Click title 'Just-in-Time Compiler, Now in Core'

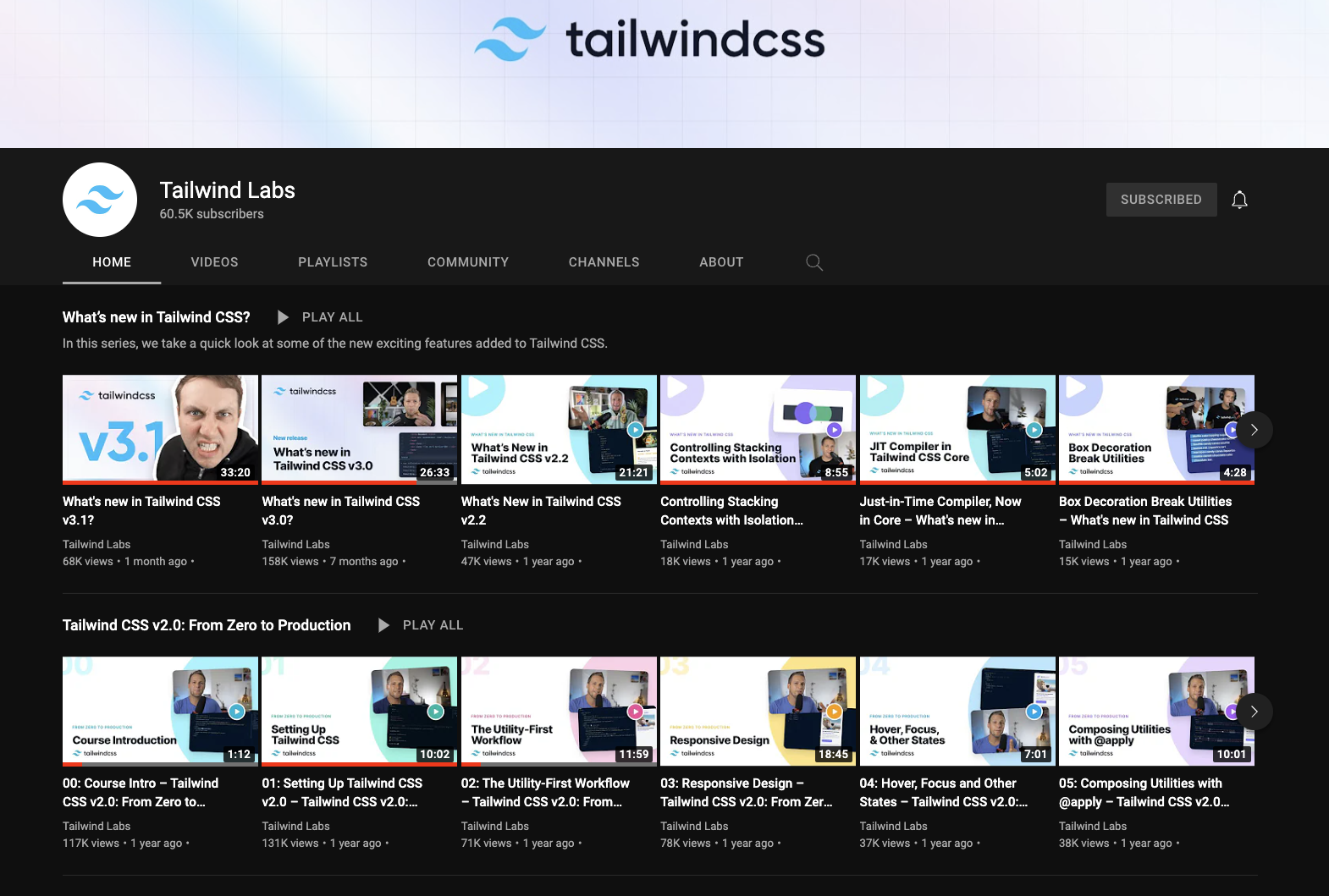point(940,511)
